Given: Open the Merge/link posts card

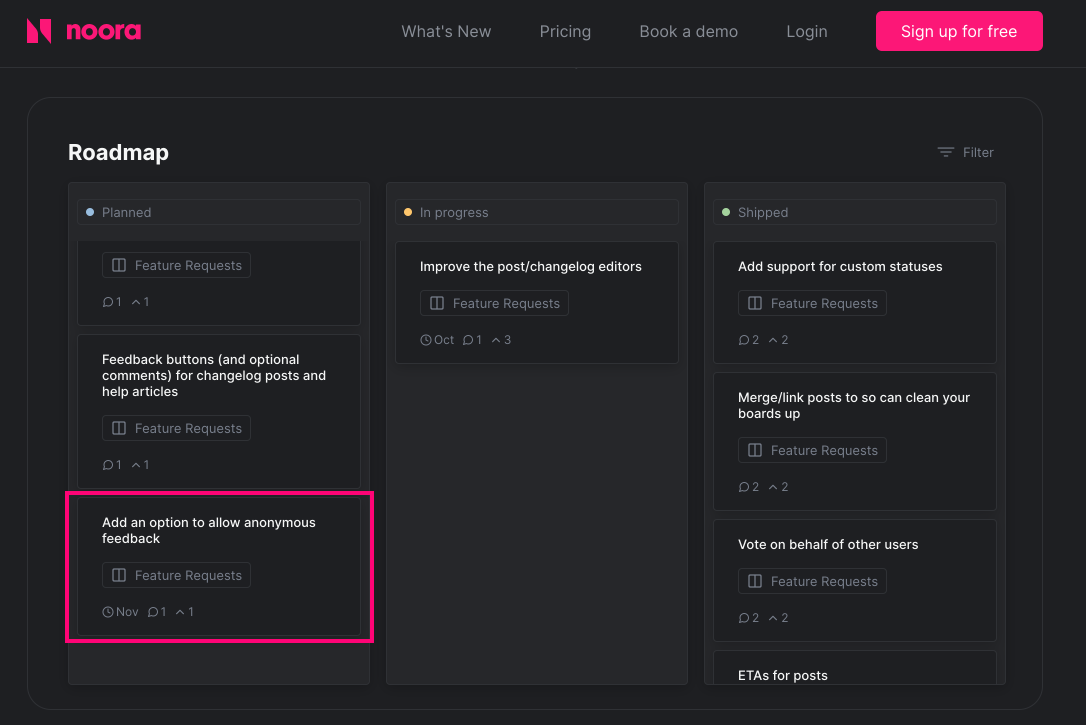Looking at the screenshot, I should (x=855, y=442).
